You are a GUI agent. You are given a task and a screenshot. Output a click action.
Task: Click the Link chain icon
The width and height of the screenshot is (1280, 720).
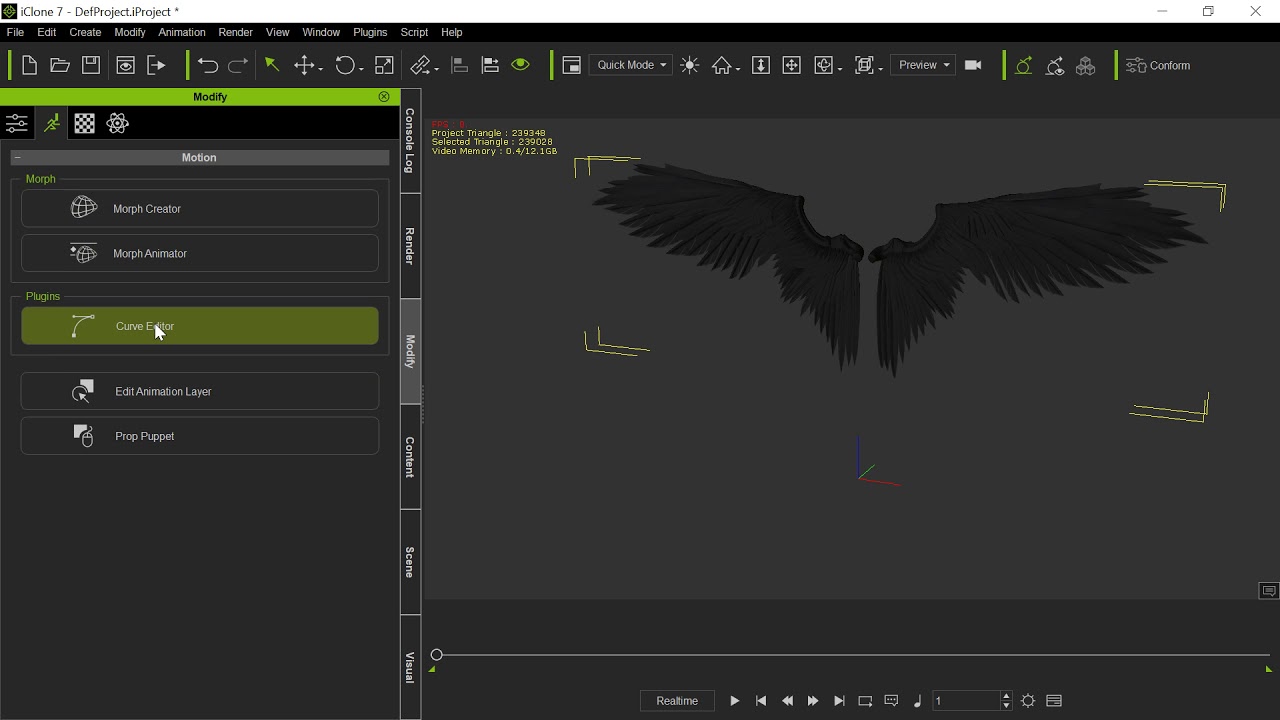click(x=422, y=65)
